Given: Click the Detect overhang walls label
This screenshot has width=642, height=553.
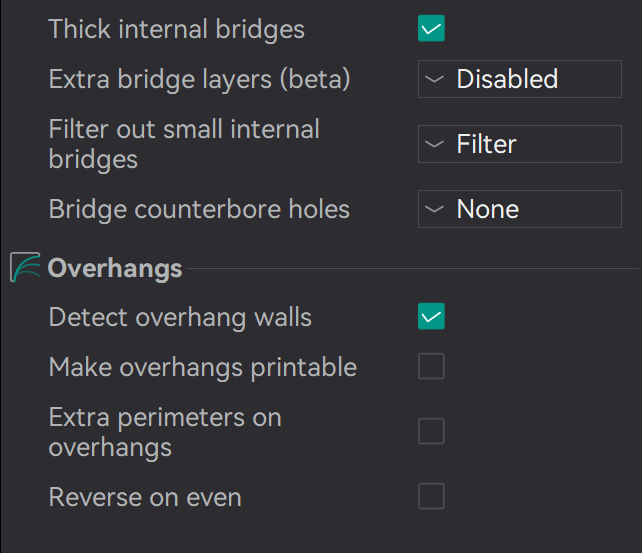Looking at the screenshot, I should pyautogui.click(x=180, y=317).
